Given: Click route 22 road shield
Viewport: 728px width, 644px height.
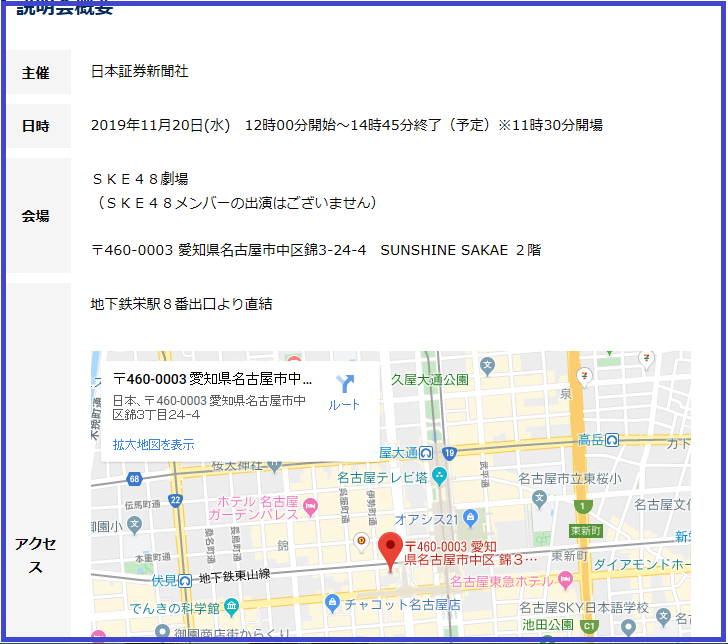Looking at the screenshot, I should coord(175,501).
